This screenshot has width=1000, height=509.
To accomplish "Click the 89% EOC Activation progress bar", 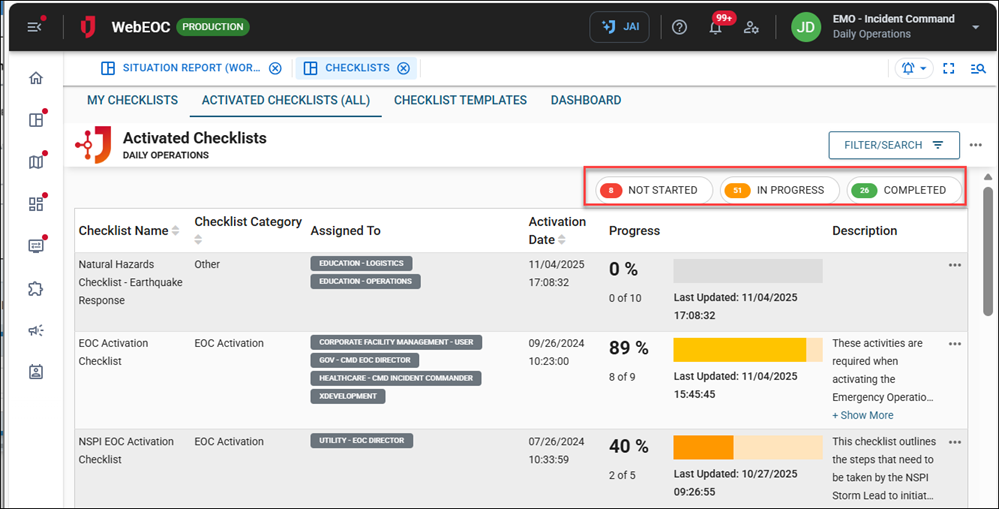I will [x=747, y=349].
